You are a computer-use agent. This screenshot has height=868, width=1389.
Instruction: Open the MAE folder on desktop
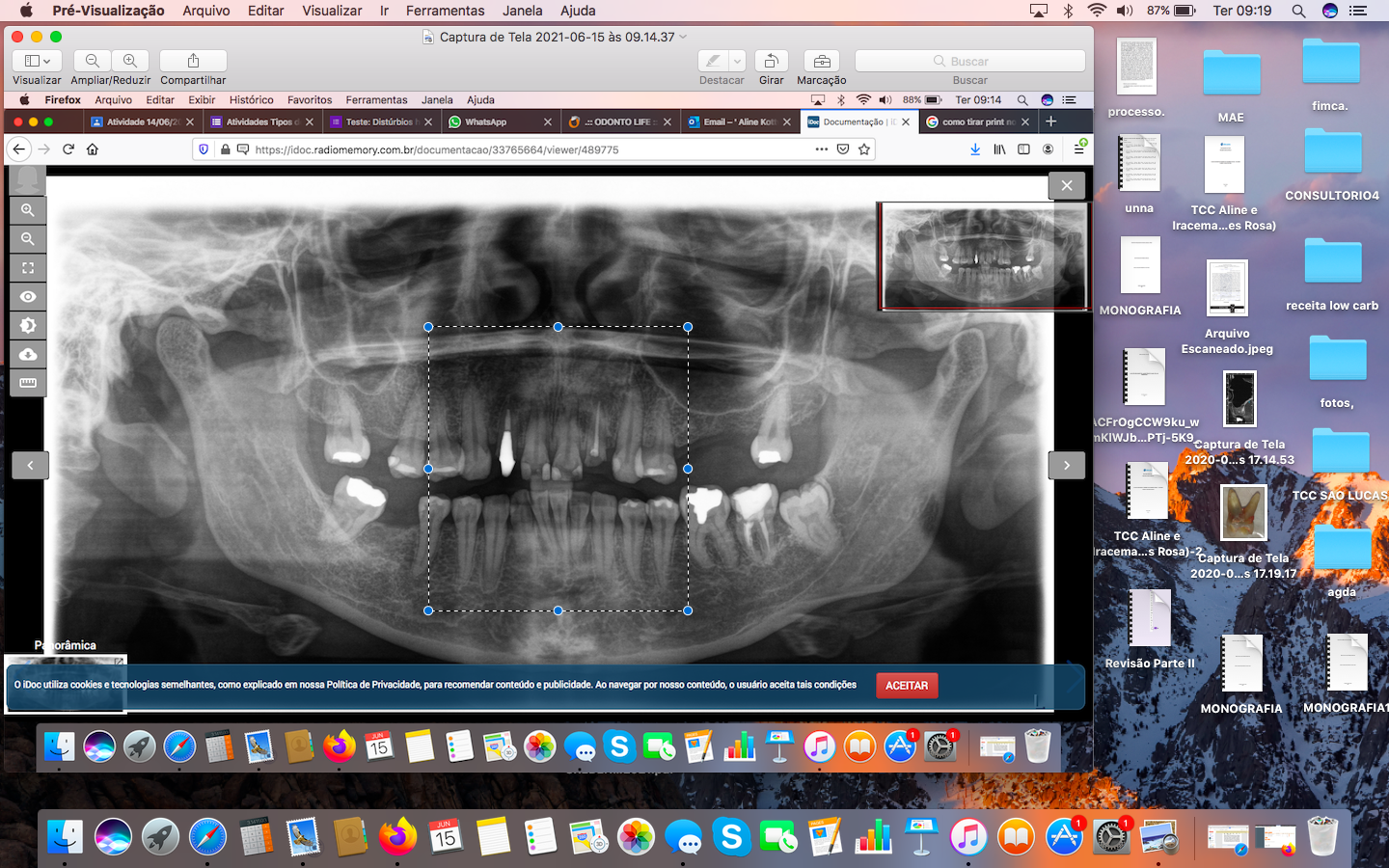point(1231,75)
